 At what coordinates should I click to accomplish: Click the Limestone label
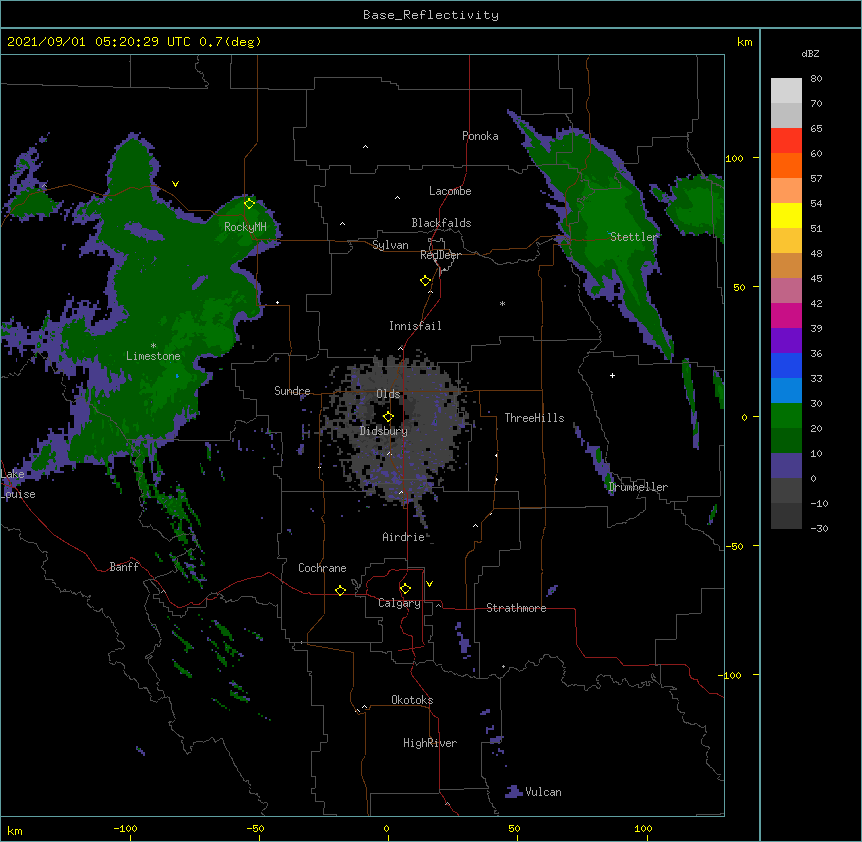coord(153,356)
